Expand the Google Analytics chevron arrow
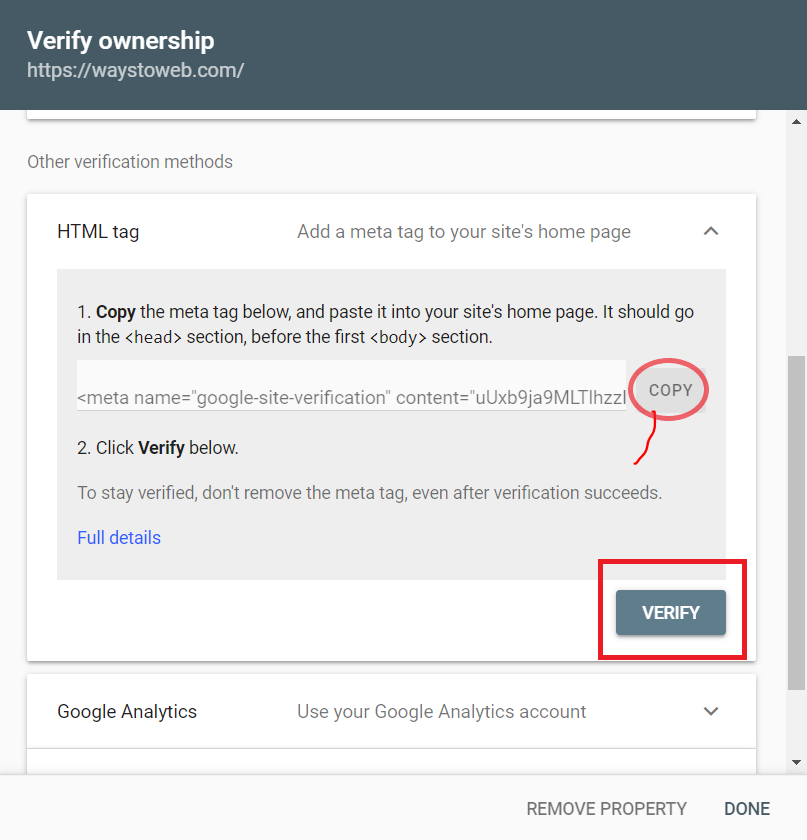The image size is (807, 840). click(711, 711)
